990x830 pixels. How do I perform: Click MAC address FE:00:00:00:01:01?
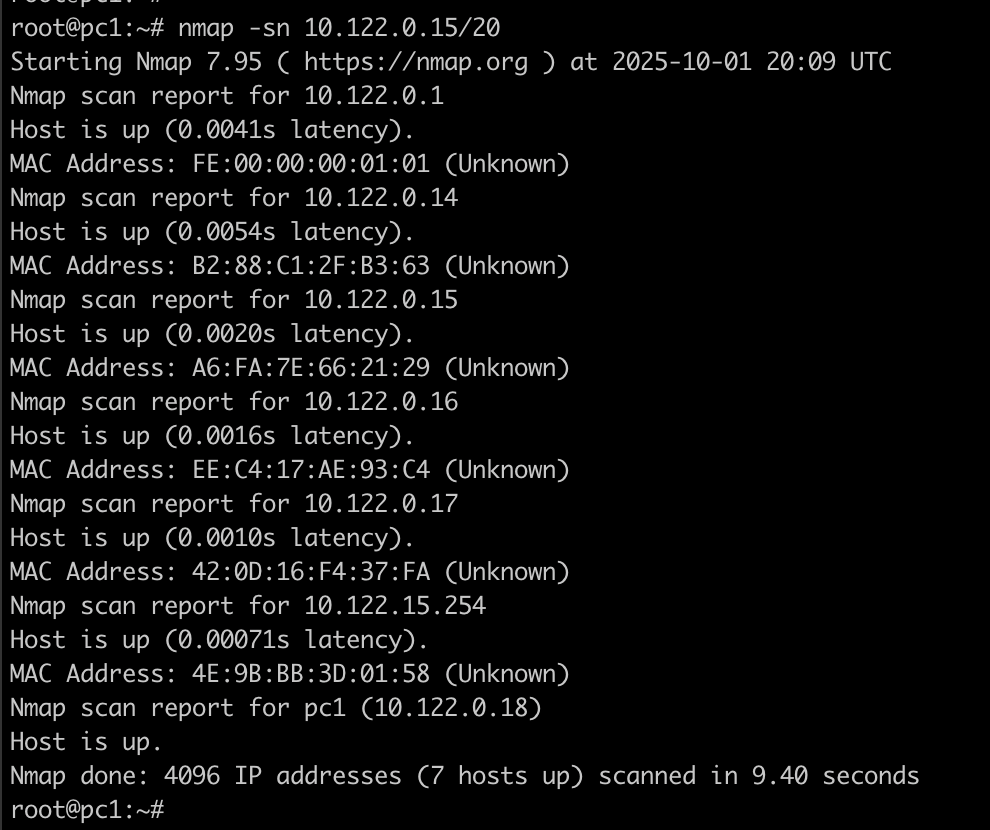point(311,164)
